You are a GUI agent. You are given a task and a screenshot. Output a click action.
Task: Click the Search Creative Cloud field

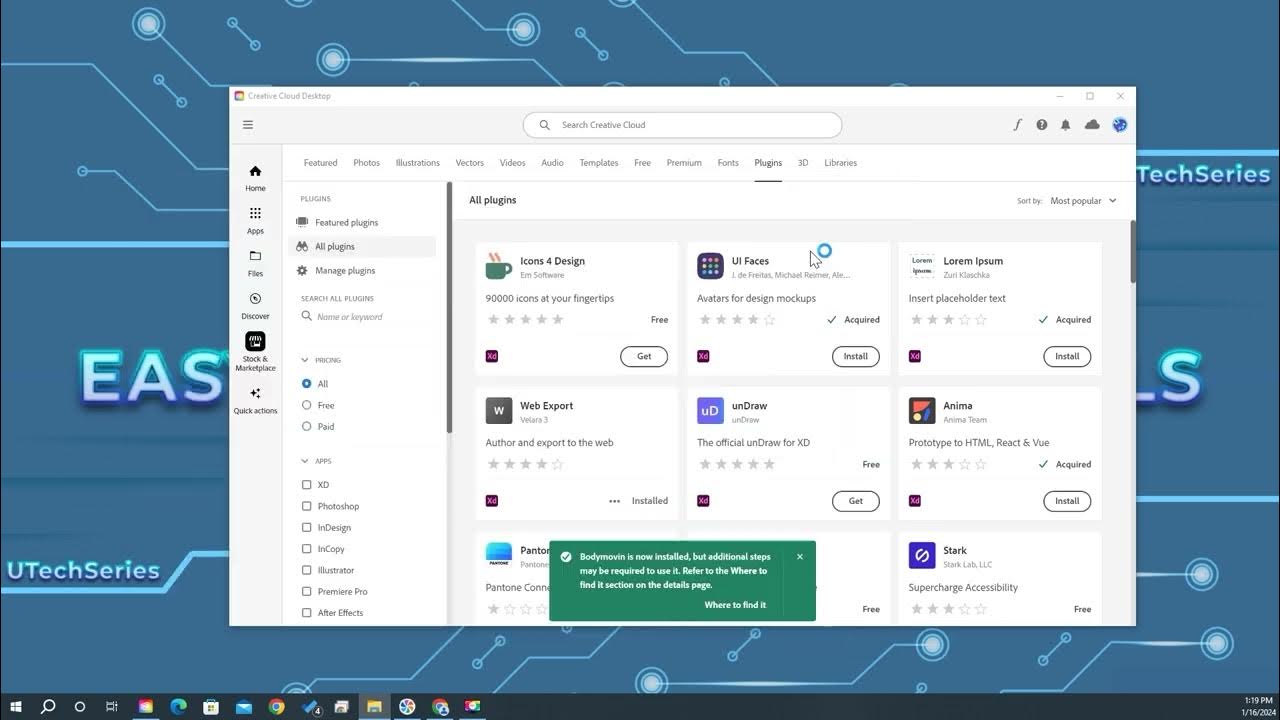[x=682, y=125]
